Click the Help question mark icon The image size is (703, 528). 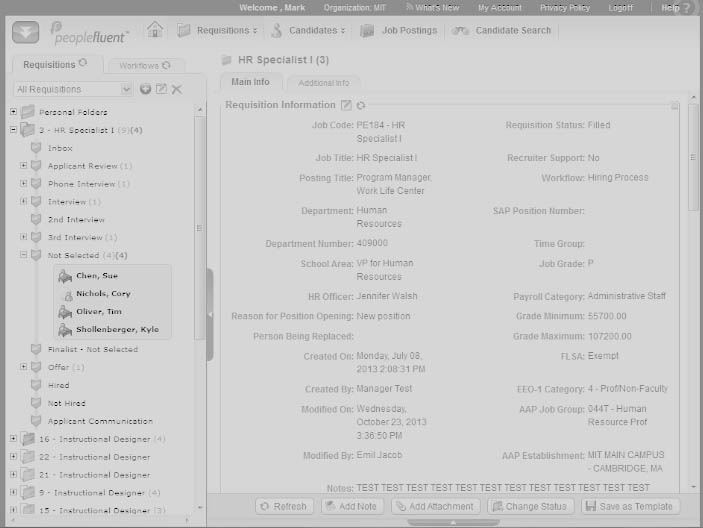(687, 8)
